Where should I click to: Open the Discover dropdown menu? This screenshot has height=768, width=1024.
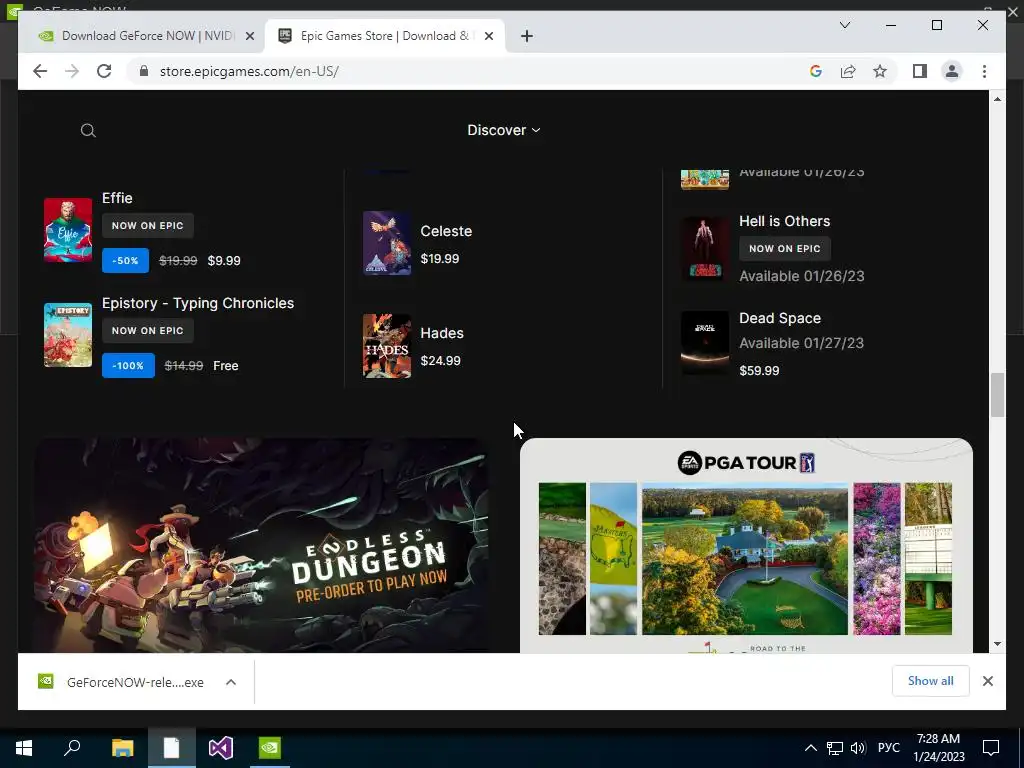coord(504,130)
